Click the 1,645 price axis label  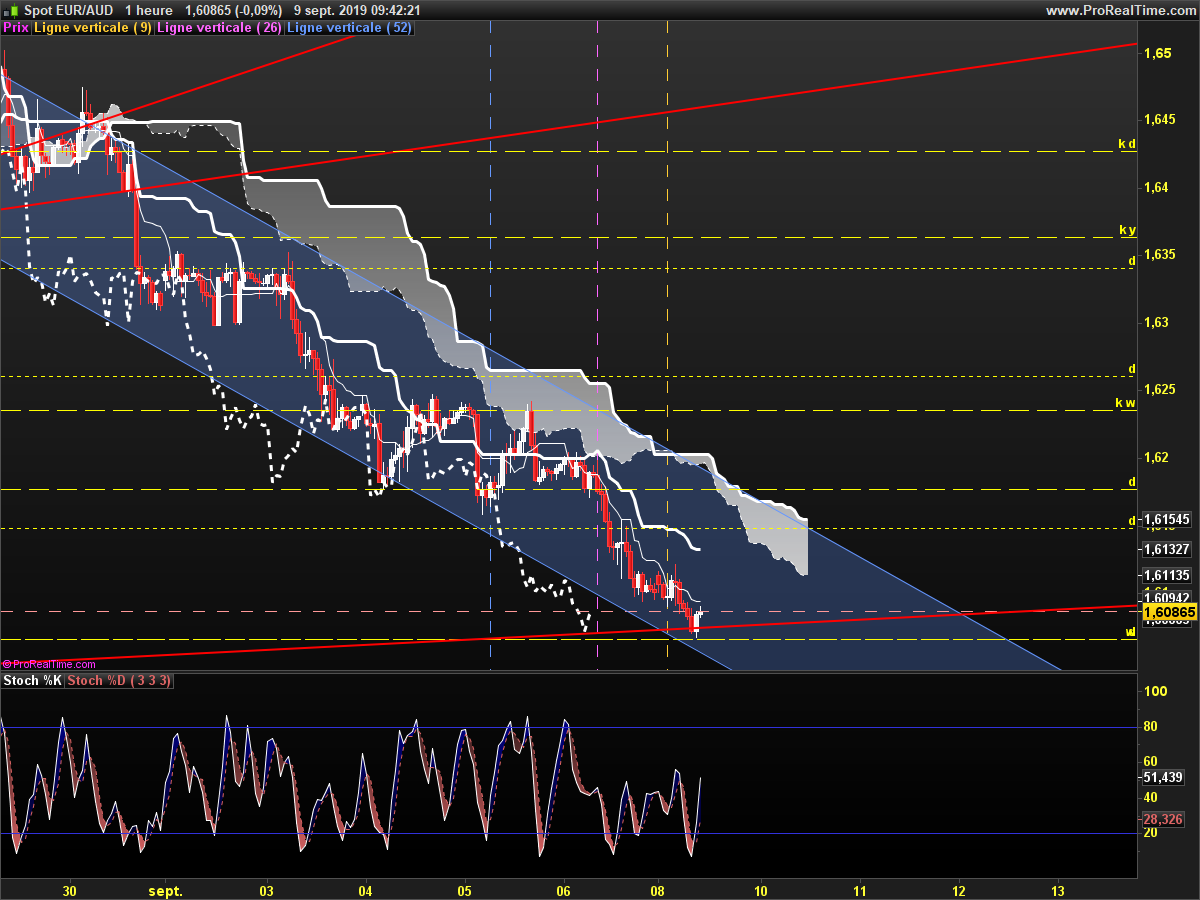1160,119
